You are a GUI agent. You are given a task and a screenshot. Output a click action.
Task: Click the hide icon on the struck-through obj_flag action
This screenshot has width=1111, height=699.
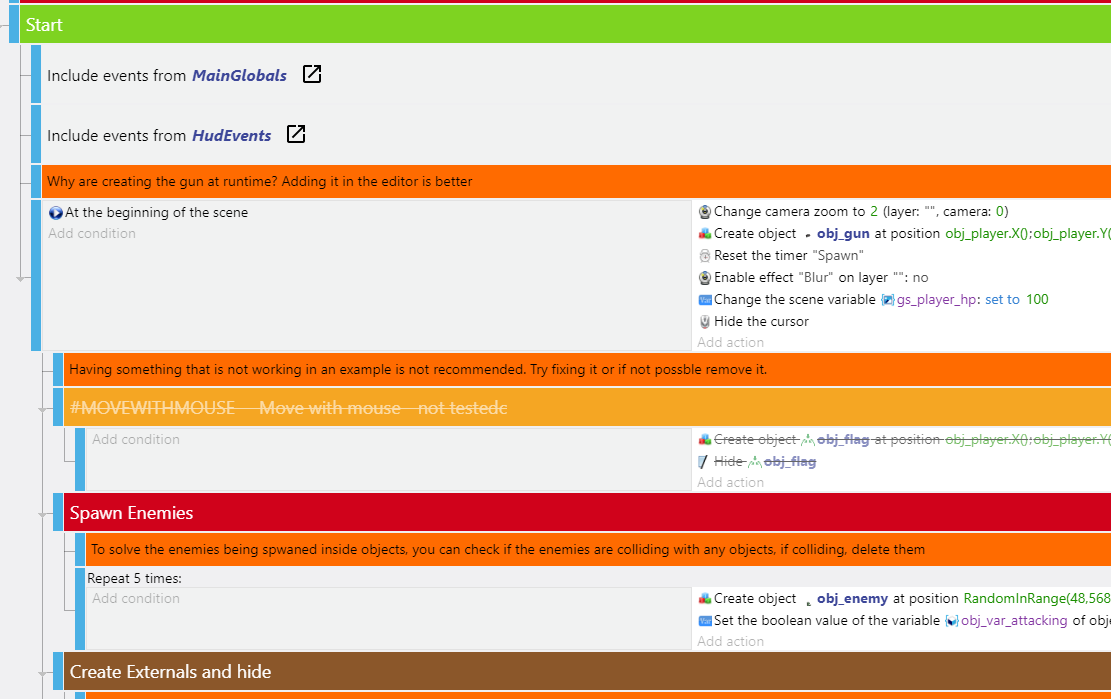(x=702, y=461)
